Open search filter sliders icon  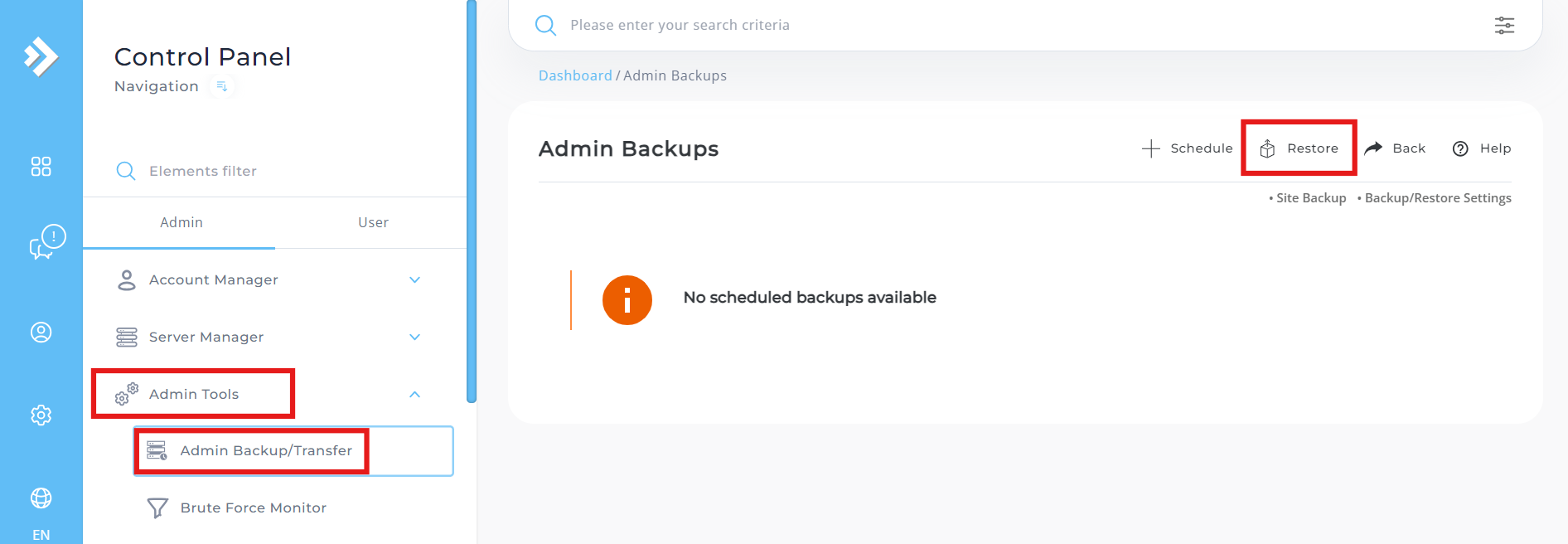tap(1504, 25)
